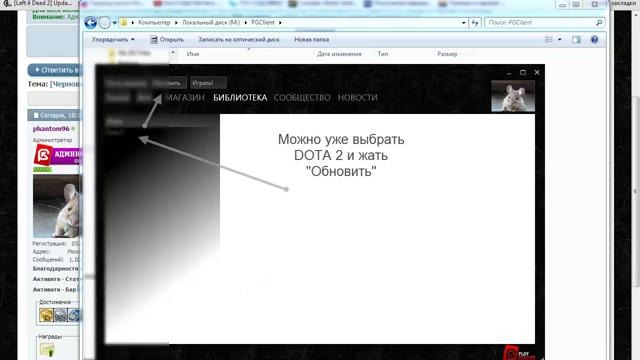This screenshot has width=640, height=360.
Task: Open the БИБЛИОТЕКА tab in the client
Action: 240,98
